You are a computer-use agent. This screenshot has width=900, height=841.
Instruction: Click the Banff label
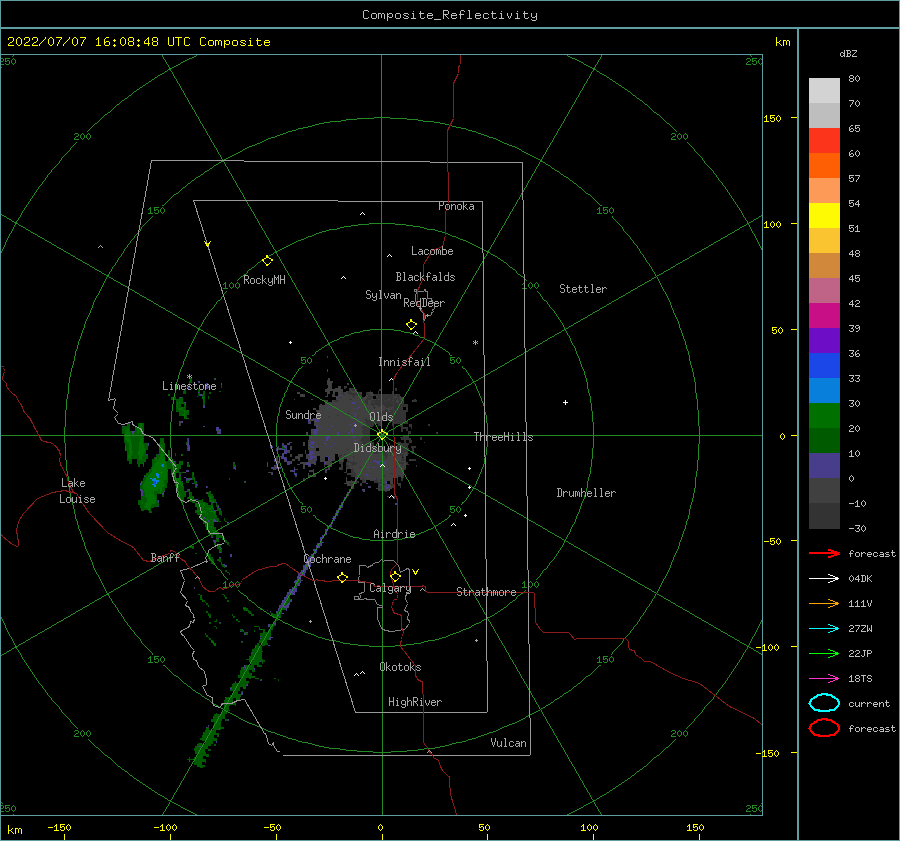165,557
